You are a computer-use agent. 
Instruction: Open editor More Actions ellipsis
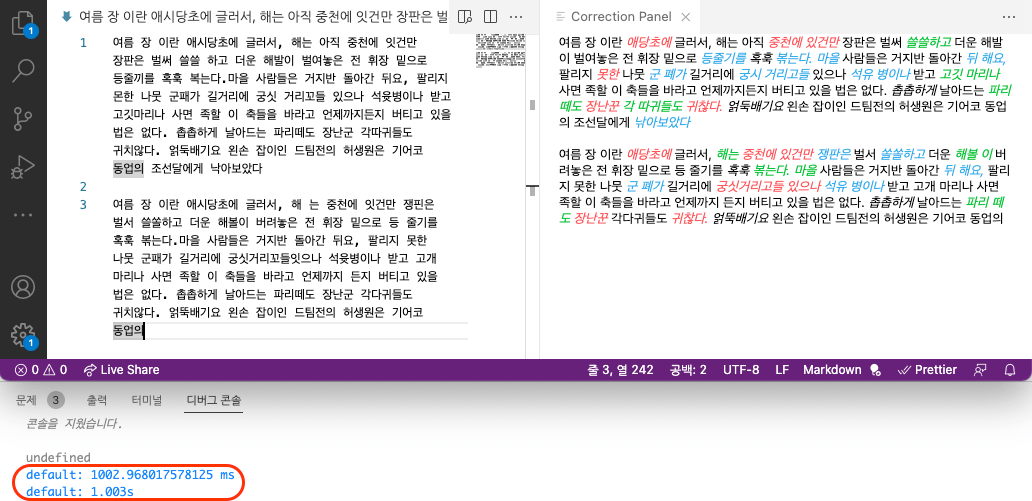[516, 16]
